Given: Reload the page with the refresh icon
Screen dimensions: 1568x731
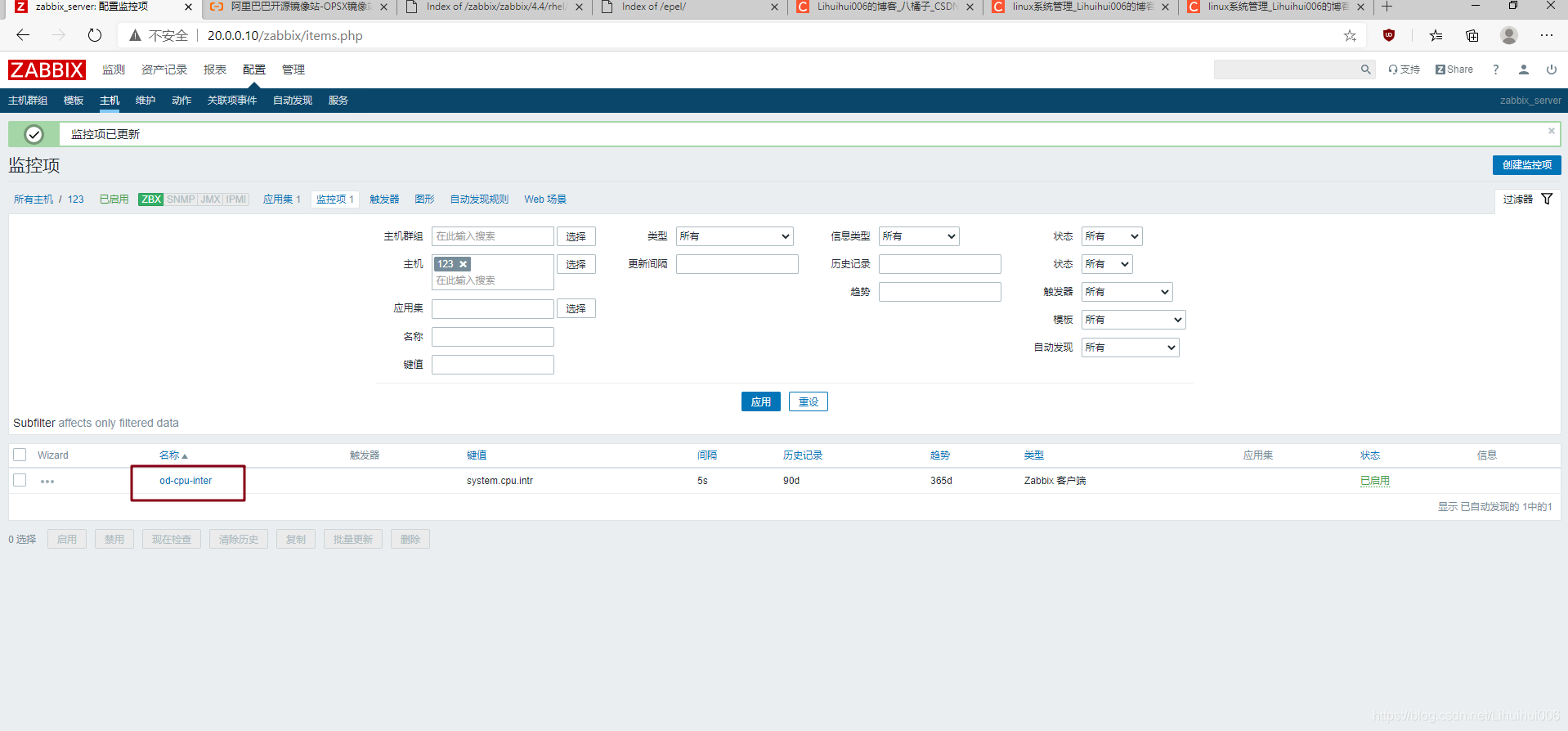Looking at the screenshot, I should 95,35.
